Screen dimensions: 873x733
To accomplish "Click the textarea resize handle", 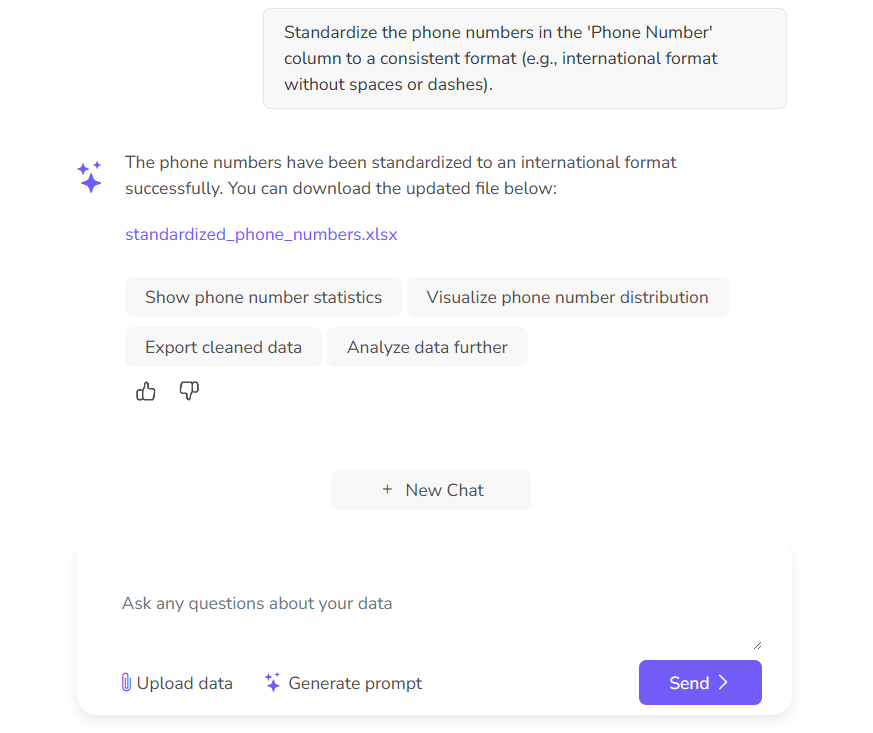I will 757,643.
